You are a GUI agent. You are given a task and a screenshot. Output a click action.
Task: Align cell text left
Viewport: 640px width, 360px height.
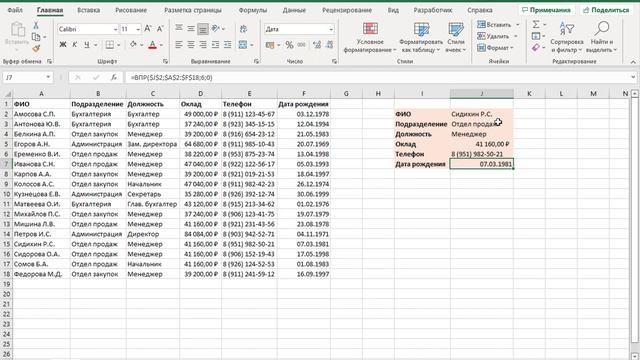(179, 44)
